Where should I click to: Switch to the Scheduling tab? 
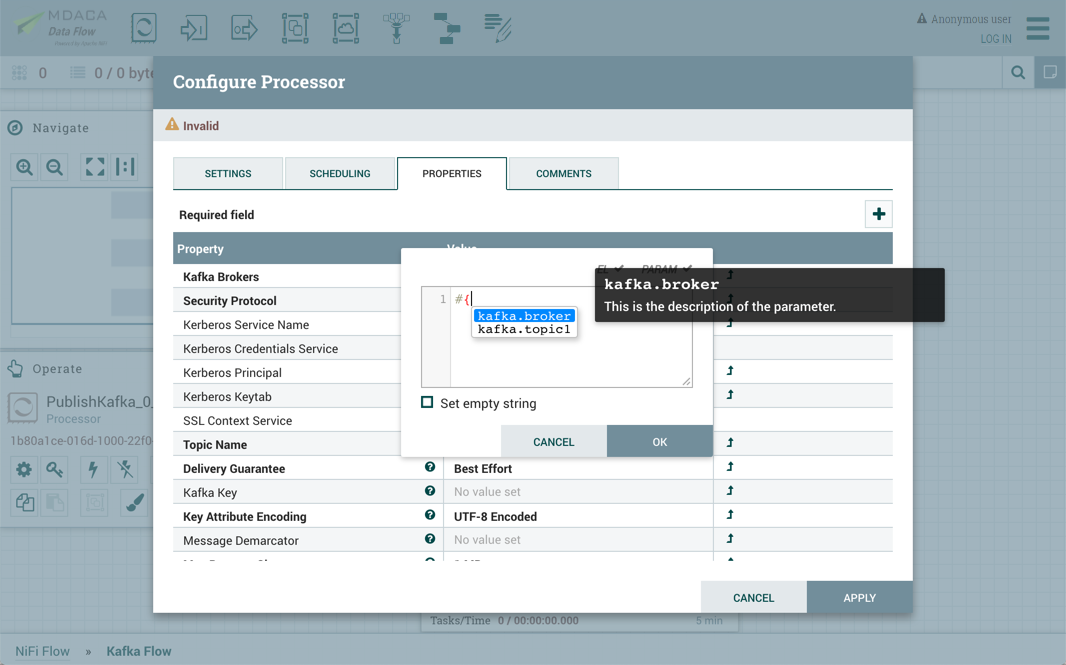coord(340,173)
